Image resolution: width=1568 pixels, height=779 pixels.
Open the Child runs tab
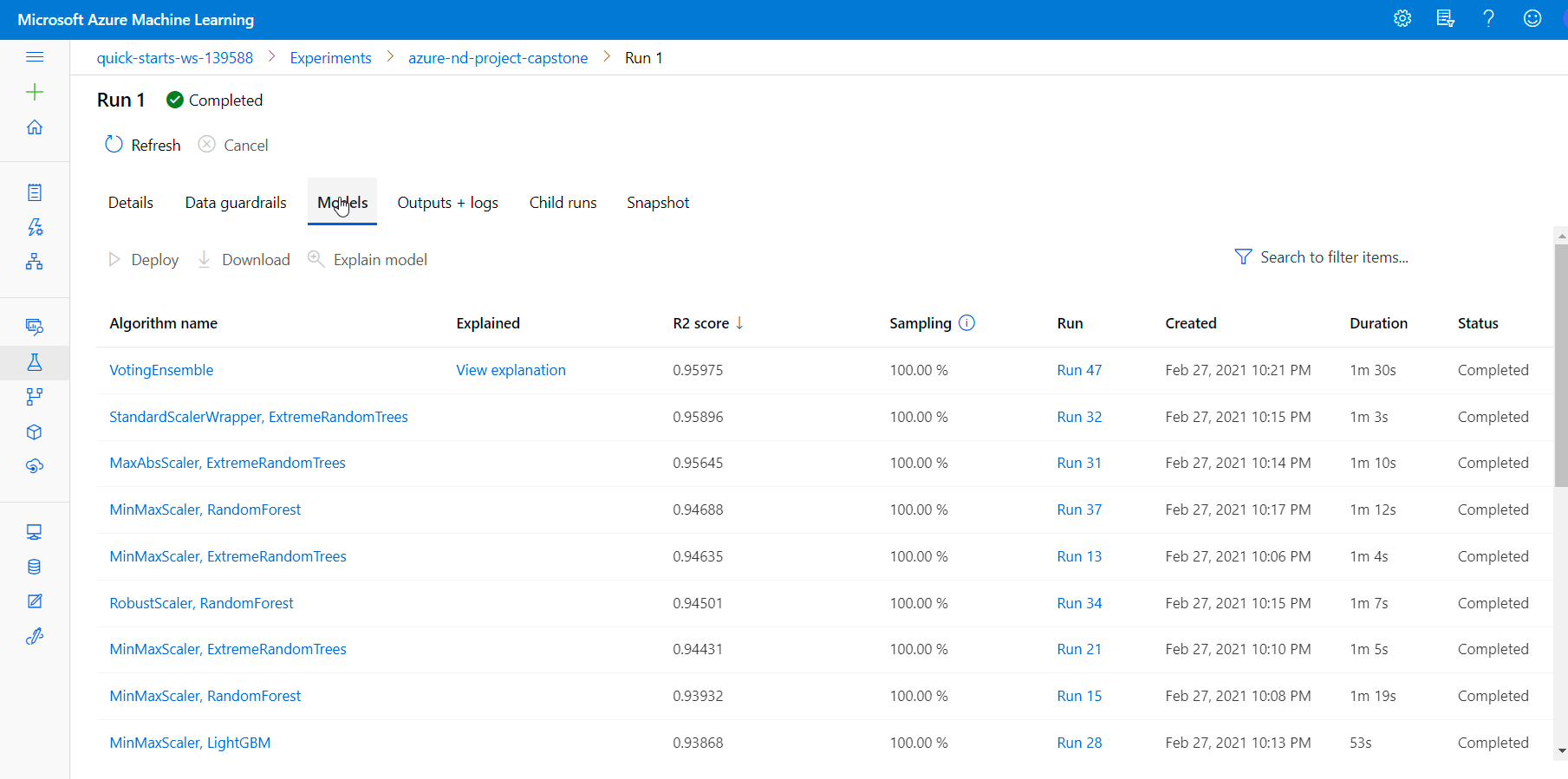[x=563, y=203]
